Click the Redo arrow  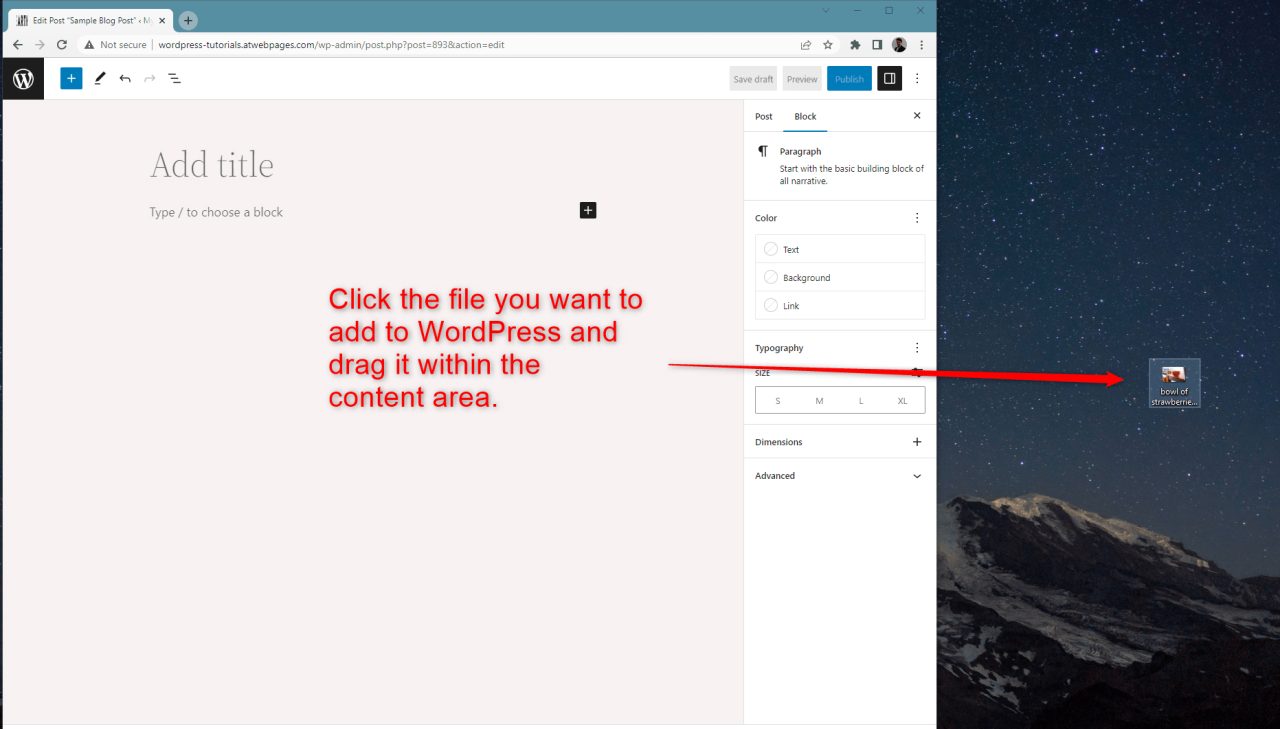click(149, 78)
